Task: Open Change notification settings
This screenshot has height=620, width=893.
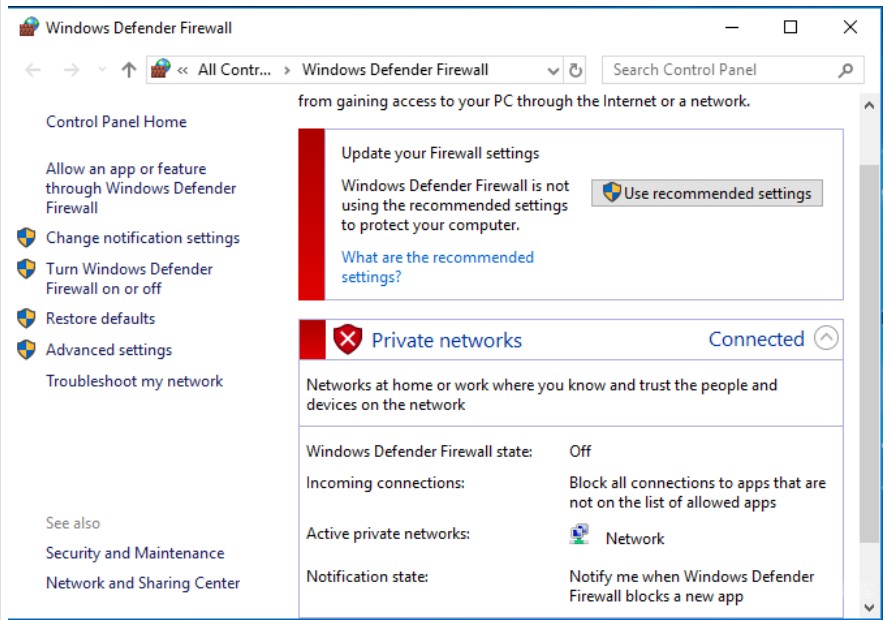Action: tap(143, 238)
